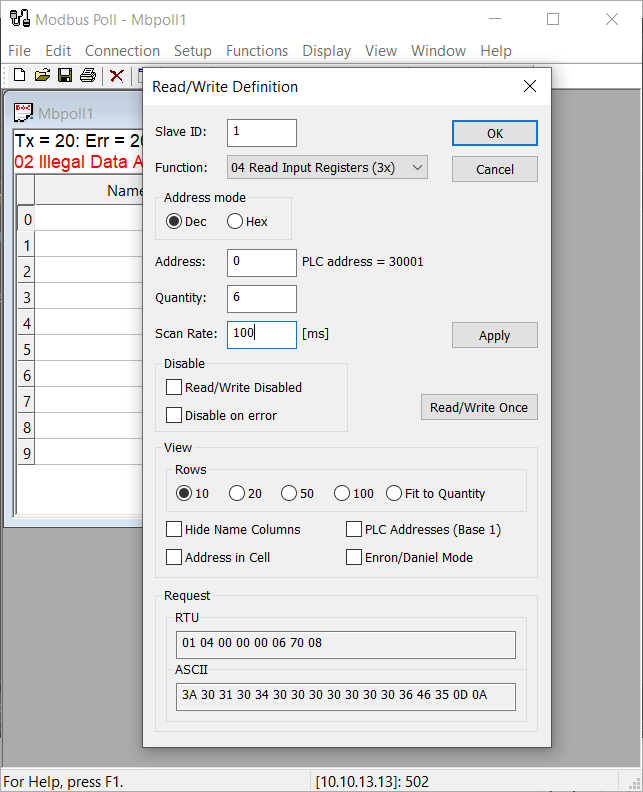Click the Apply button

495,335
